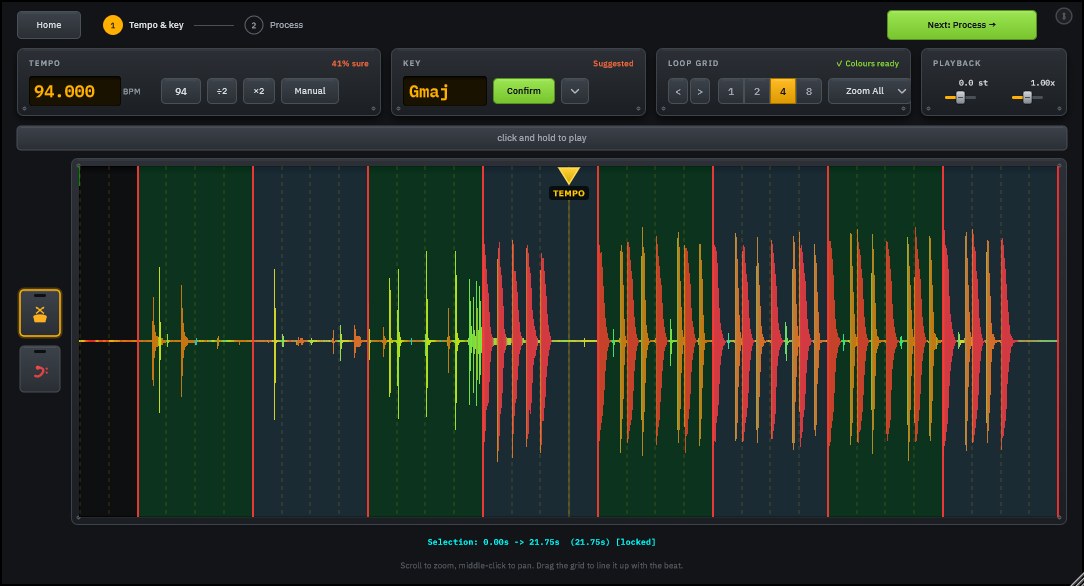
Task: Open the Zoom All dropdown
Action: [x=870, y=91]
